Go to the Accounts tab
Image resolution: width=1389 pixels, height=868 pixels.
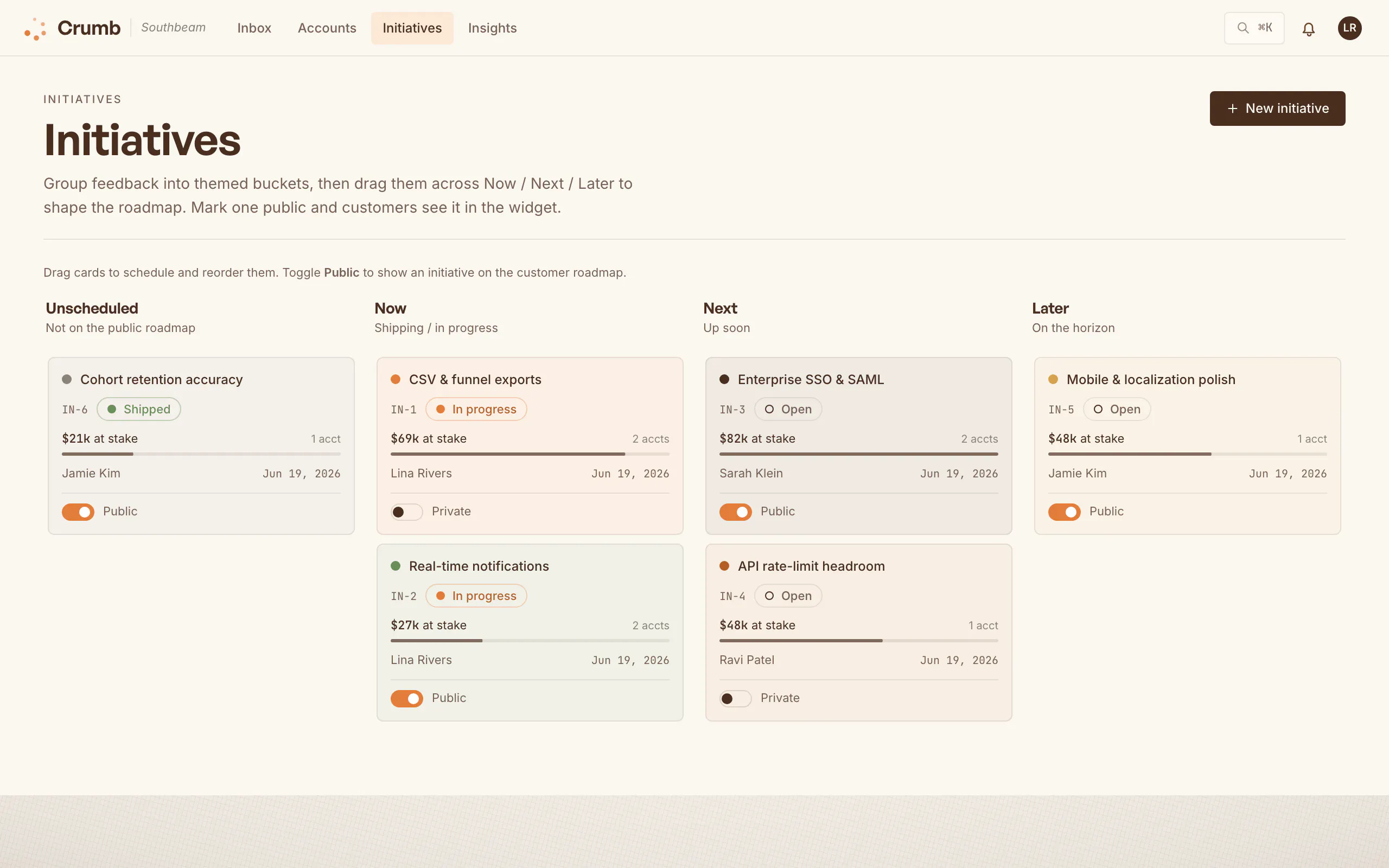point(327,28)
